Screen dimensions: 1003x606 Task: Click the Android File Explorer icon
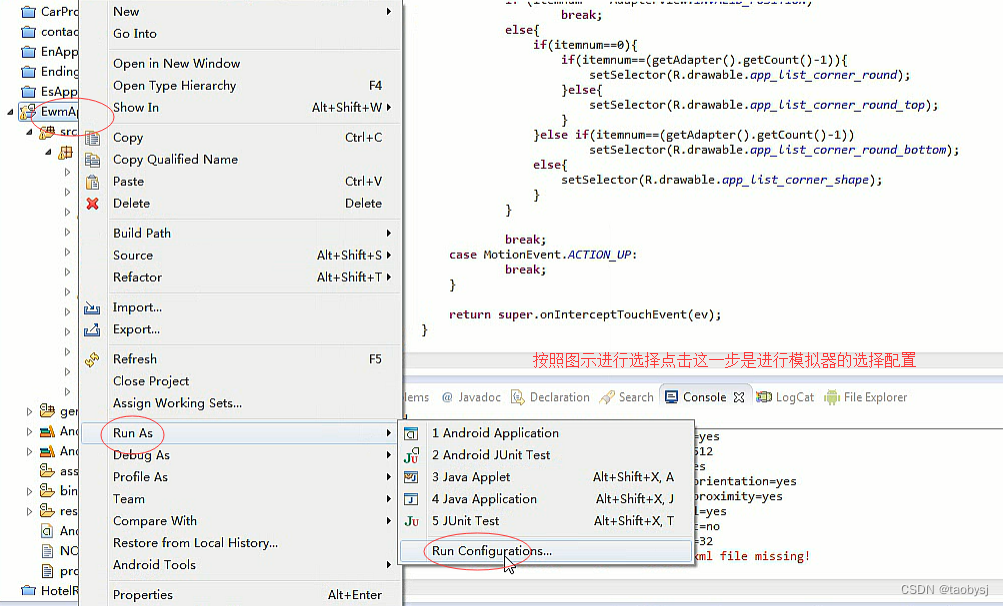coord(832,397)
